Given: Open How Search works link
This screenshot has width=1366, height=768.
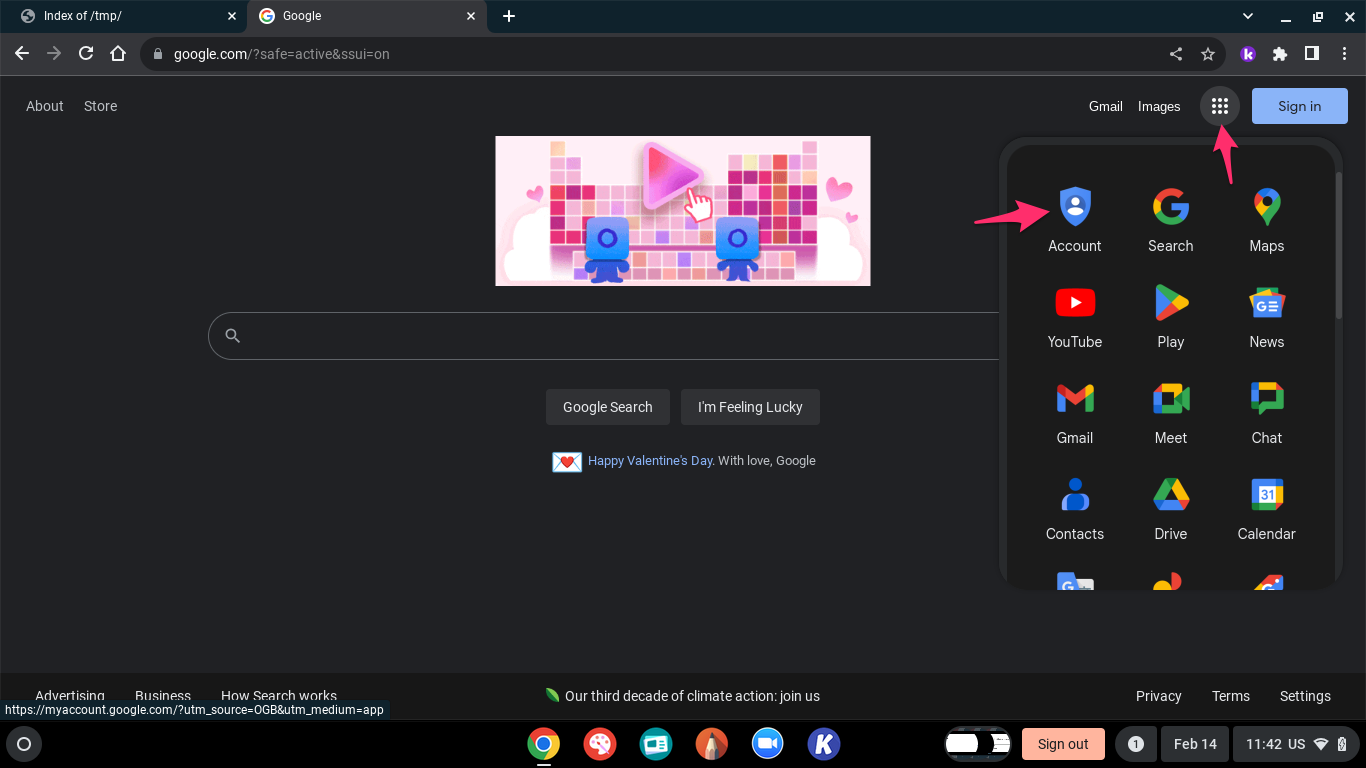Looking at the screenshot, I should pos(279,696).
